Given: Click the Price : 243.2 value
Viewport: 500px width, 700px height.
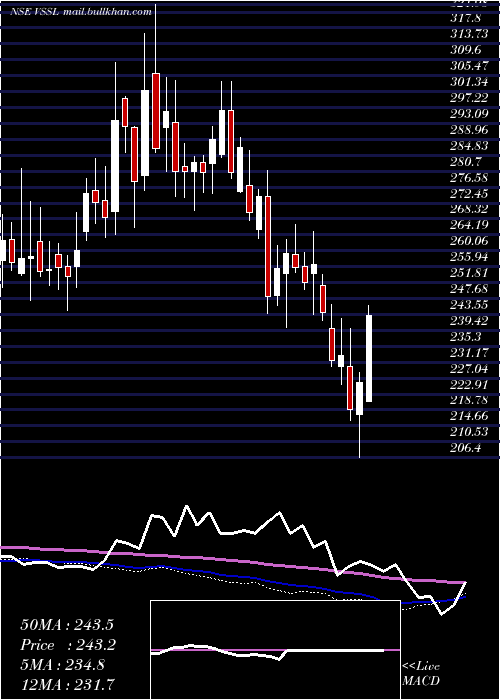Looking at the screenshot, I should point(68,645).
